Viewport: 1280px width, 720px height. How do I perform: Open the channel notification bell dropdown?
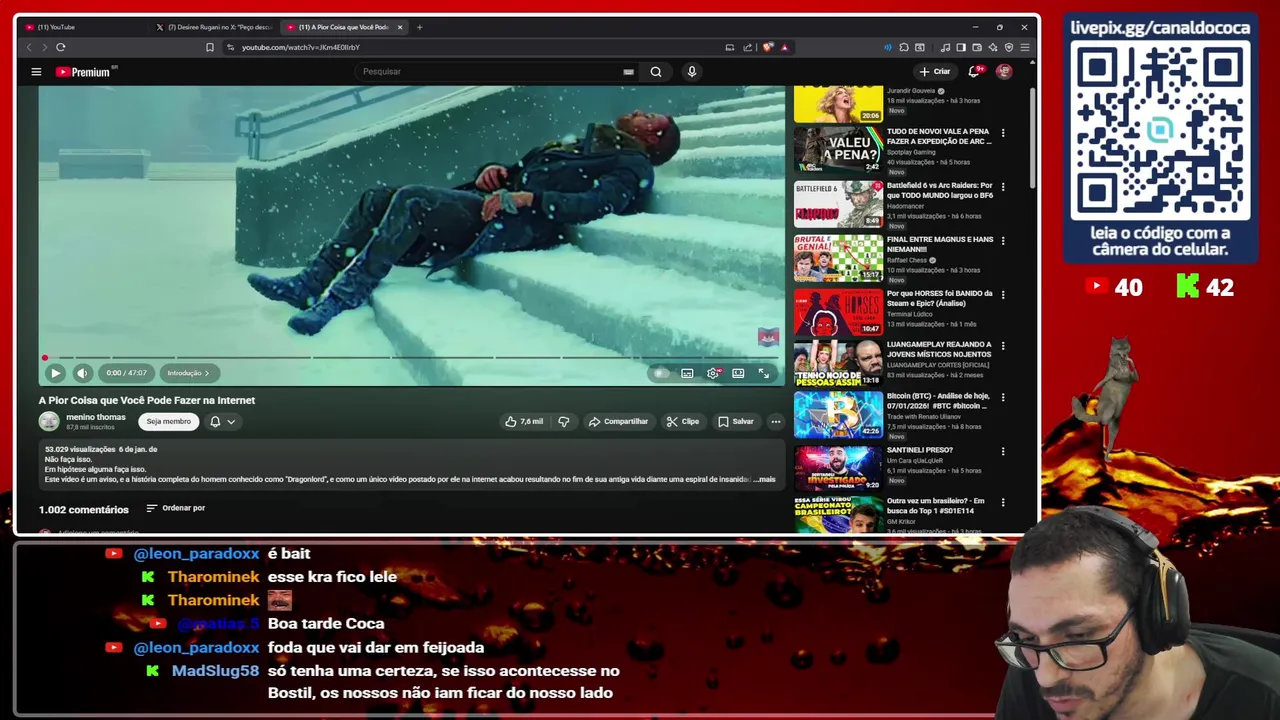tap(222, 421)
